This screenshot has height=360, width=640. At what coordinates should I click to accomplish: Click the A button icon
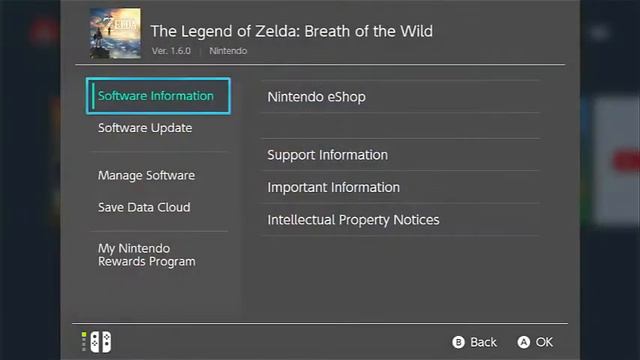coord(524,342)
